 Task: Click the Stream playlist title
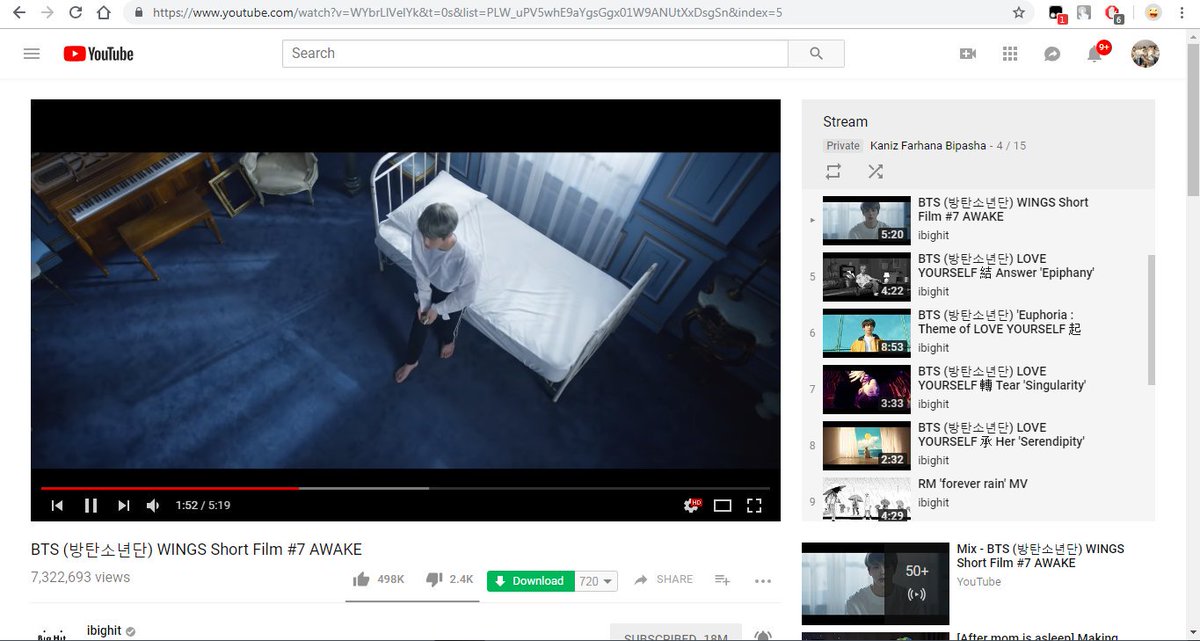coord(845,122)
